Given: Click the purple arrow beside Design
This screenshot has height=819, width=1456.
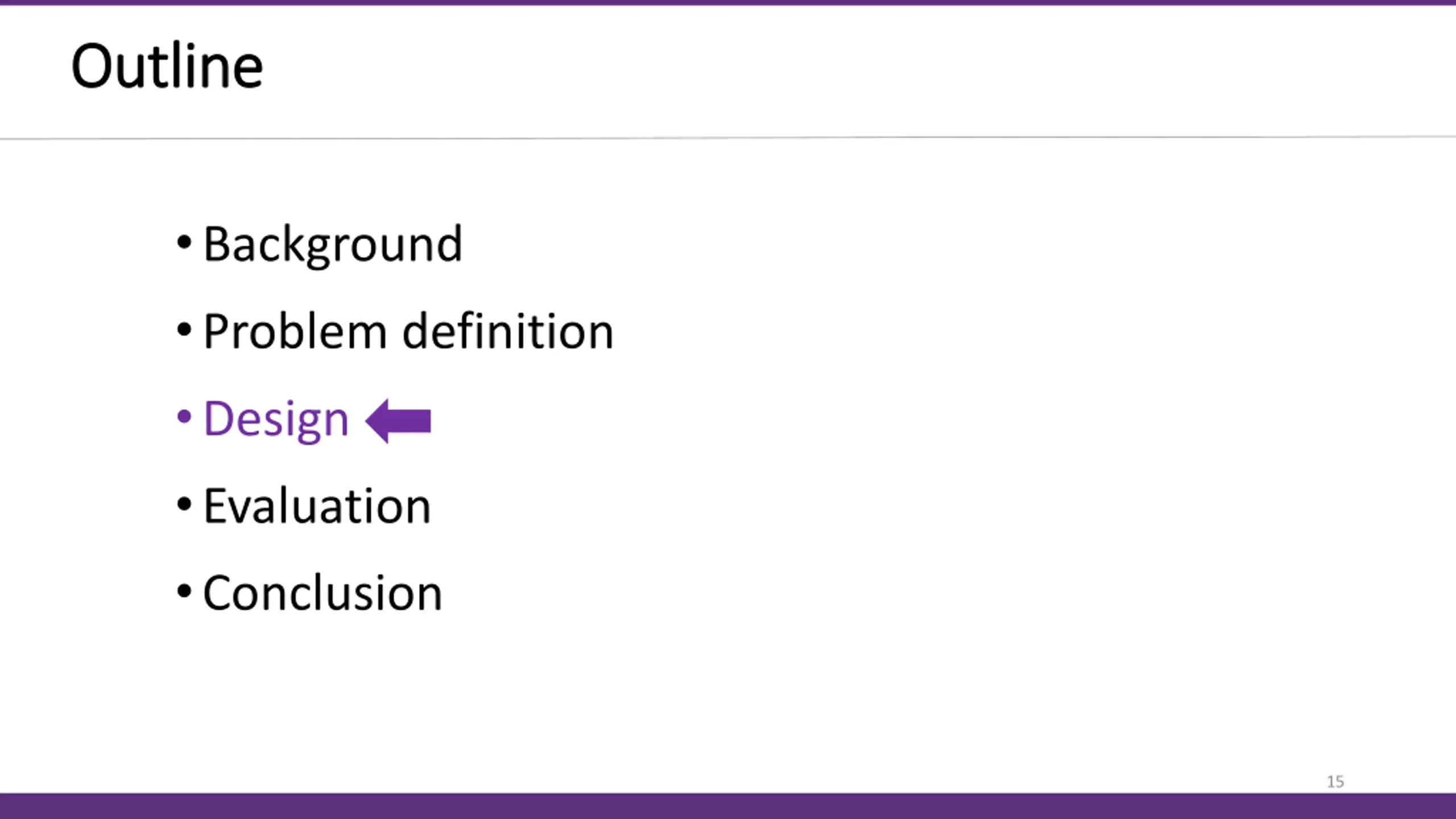Looking at the screenshot, I should point(398,421).
